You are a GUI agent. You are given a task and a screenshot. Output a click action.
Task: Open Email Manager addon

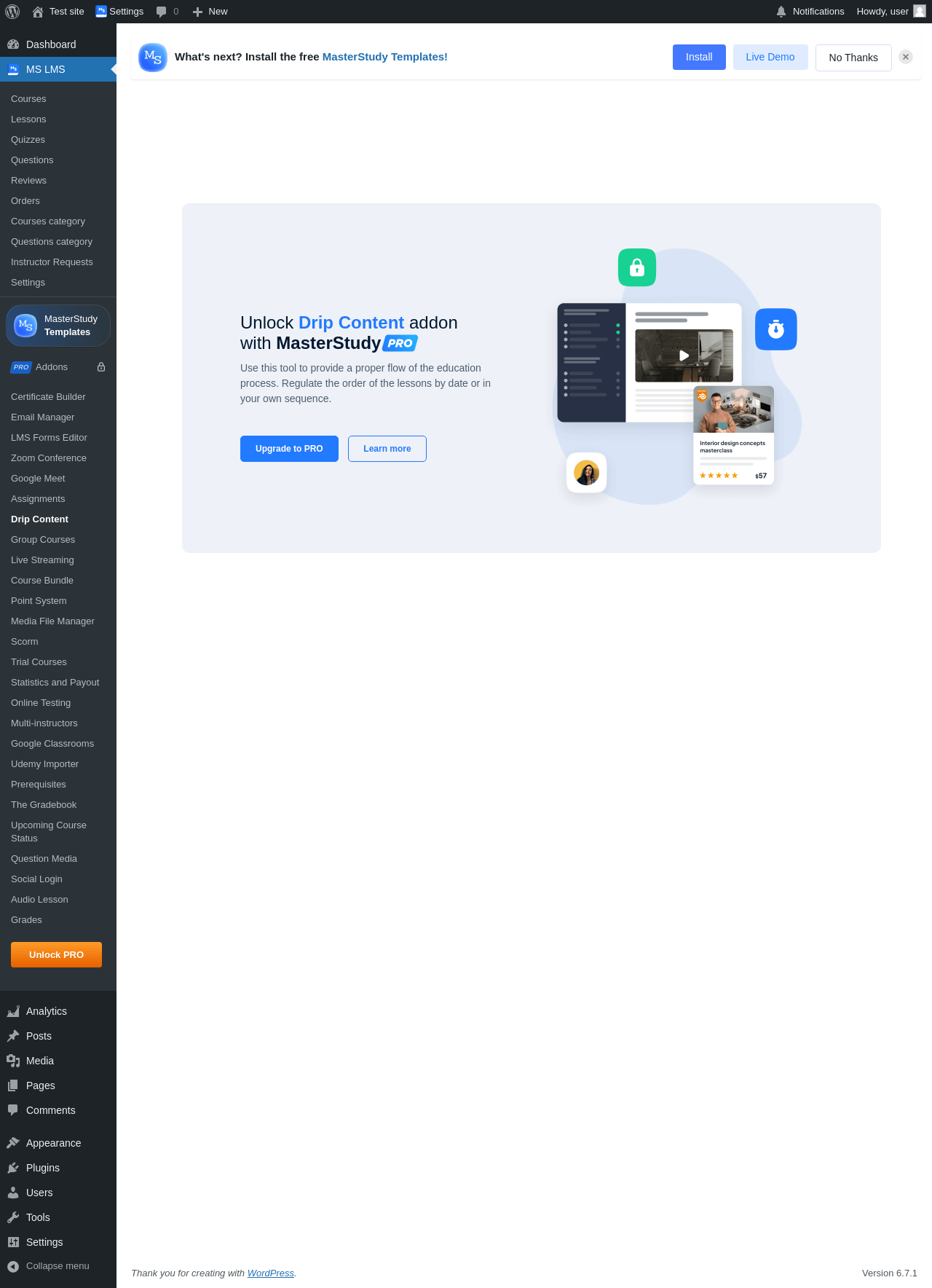tap(42, 417)
